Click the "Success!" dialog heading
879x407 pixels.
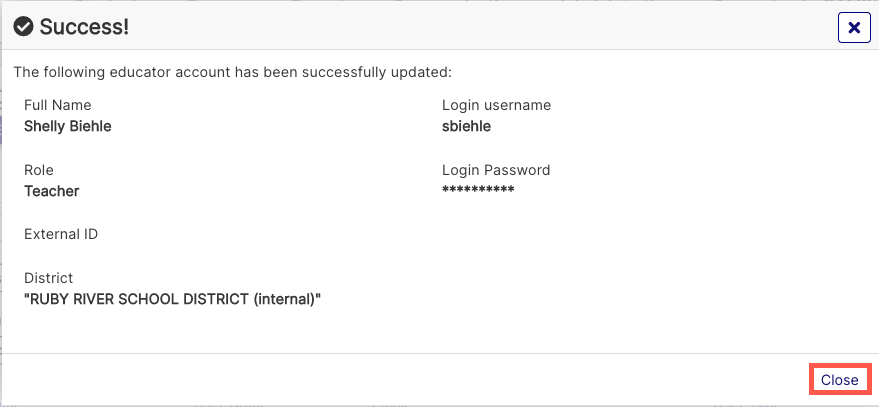84,28
